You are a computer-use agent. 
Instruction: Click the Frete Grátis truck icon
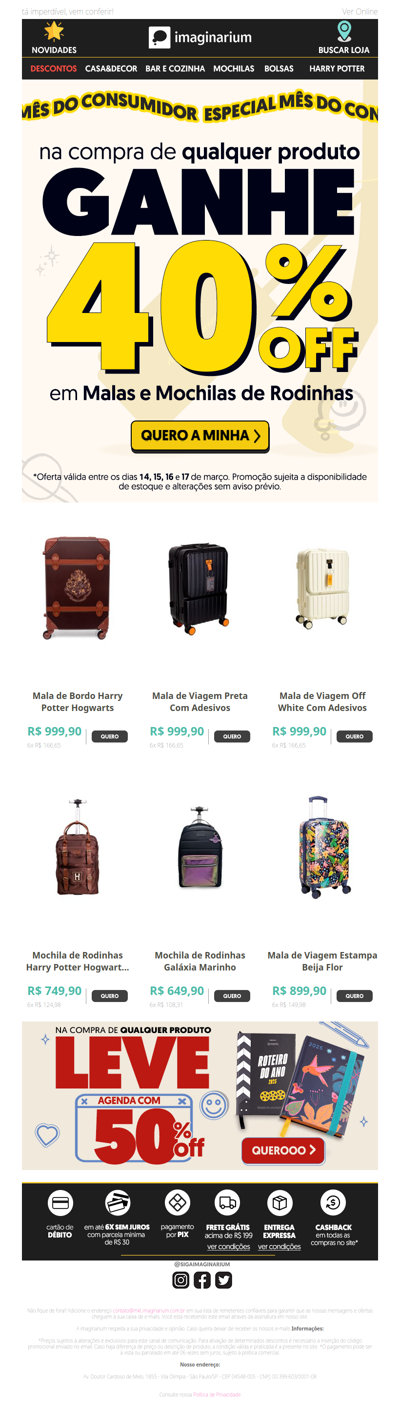point(228,1203)
